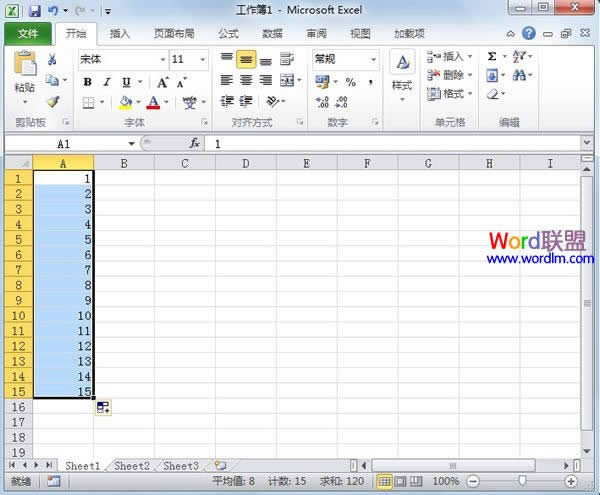Click the percent style icon
The image size is (600, 495).
point(351,82)
